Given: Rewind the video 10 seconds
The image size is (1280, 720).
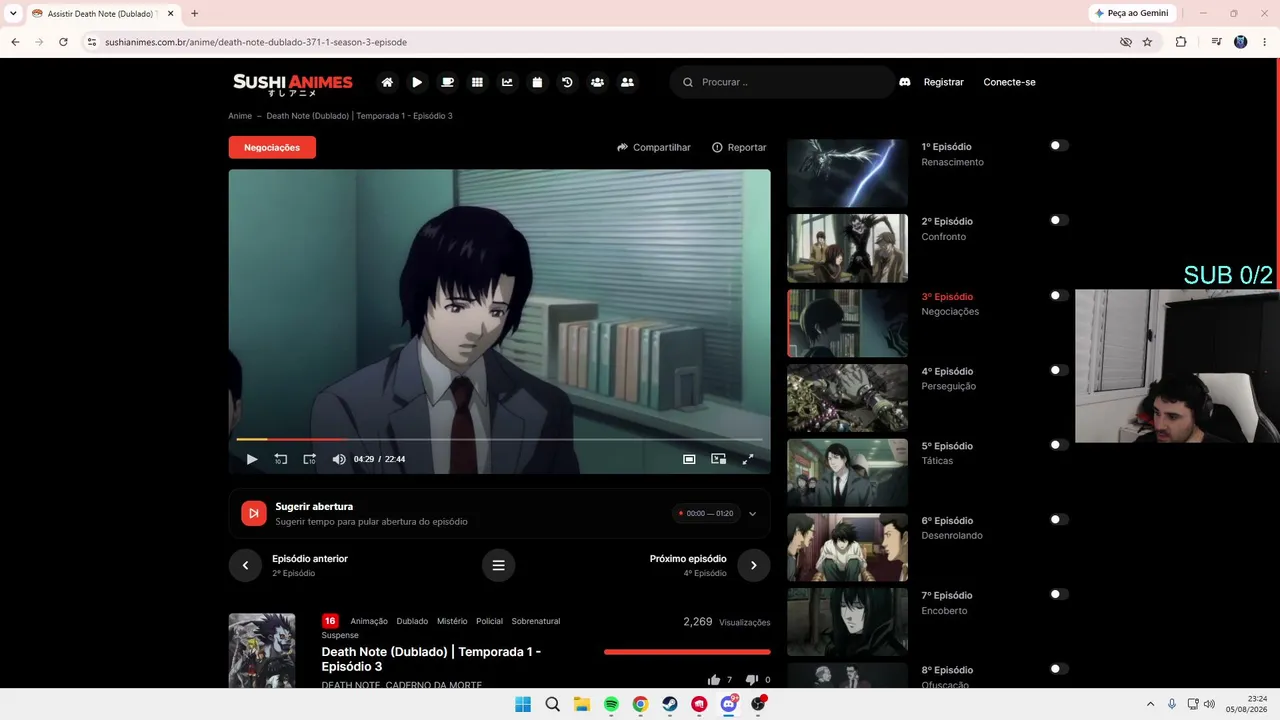Looking at the screenshot, I should pyautogui.click(x=281, y=459).
